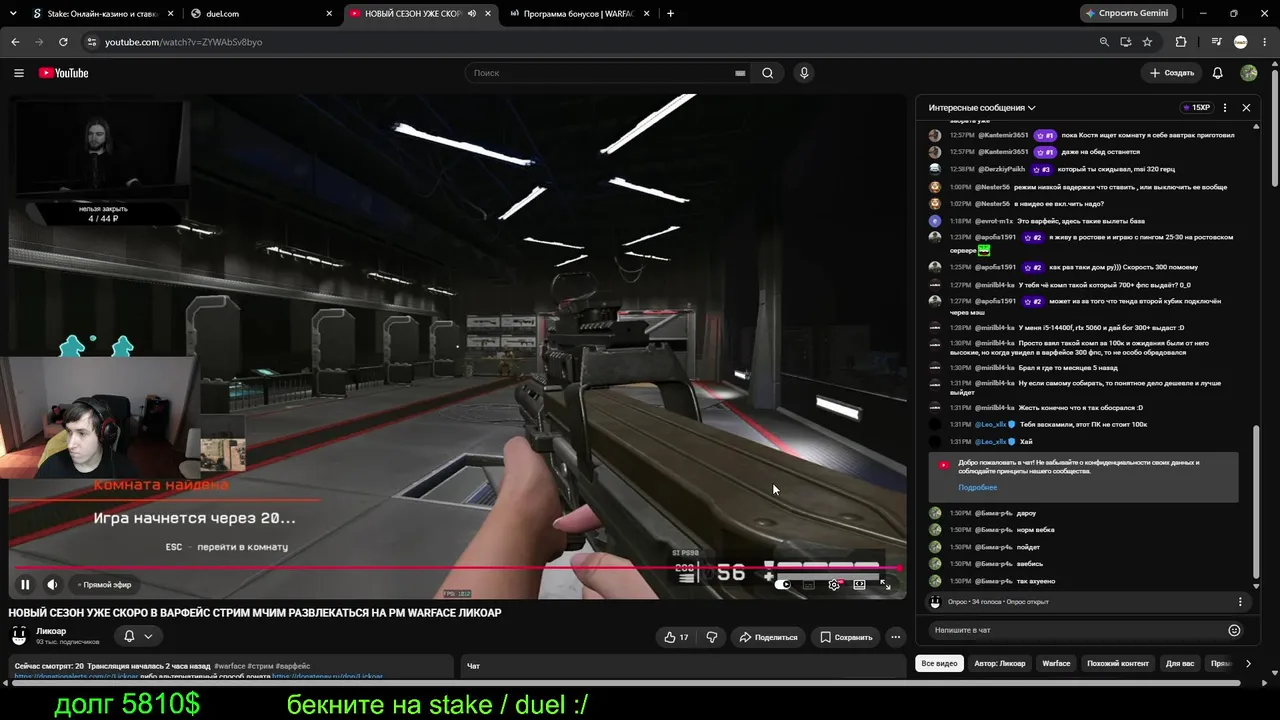
Task: Open new browser tab
Action: [x=670, y=13]
